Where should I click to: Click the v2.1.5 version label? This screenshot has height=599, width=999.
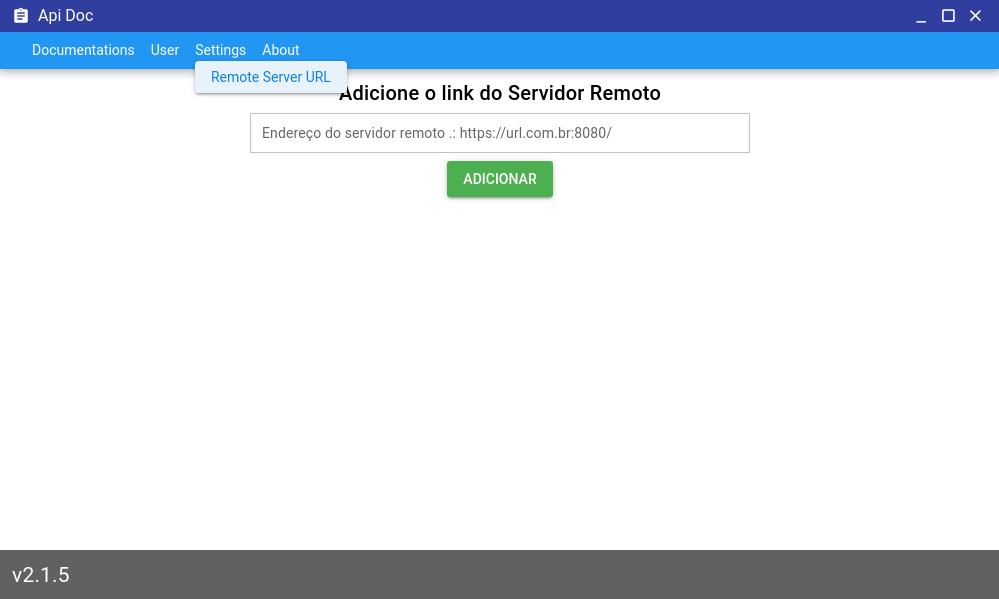[x=41, y=575]
